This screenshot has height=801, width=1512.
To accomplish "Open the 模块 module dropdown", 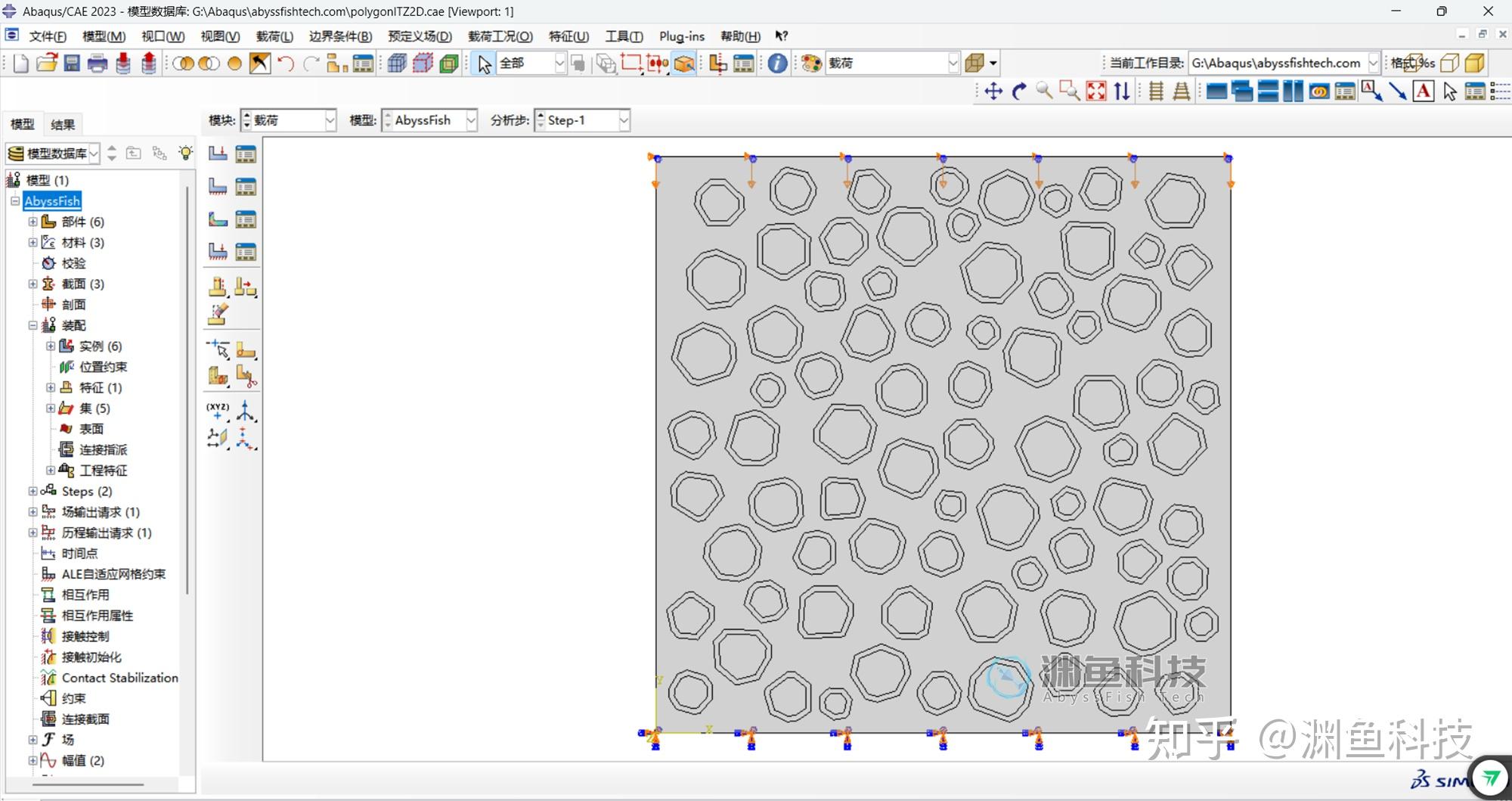I will click(330, 120).
